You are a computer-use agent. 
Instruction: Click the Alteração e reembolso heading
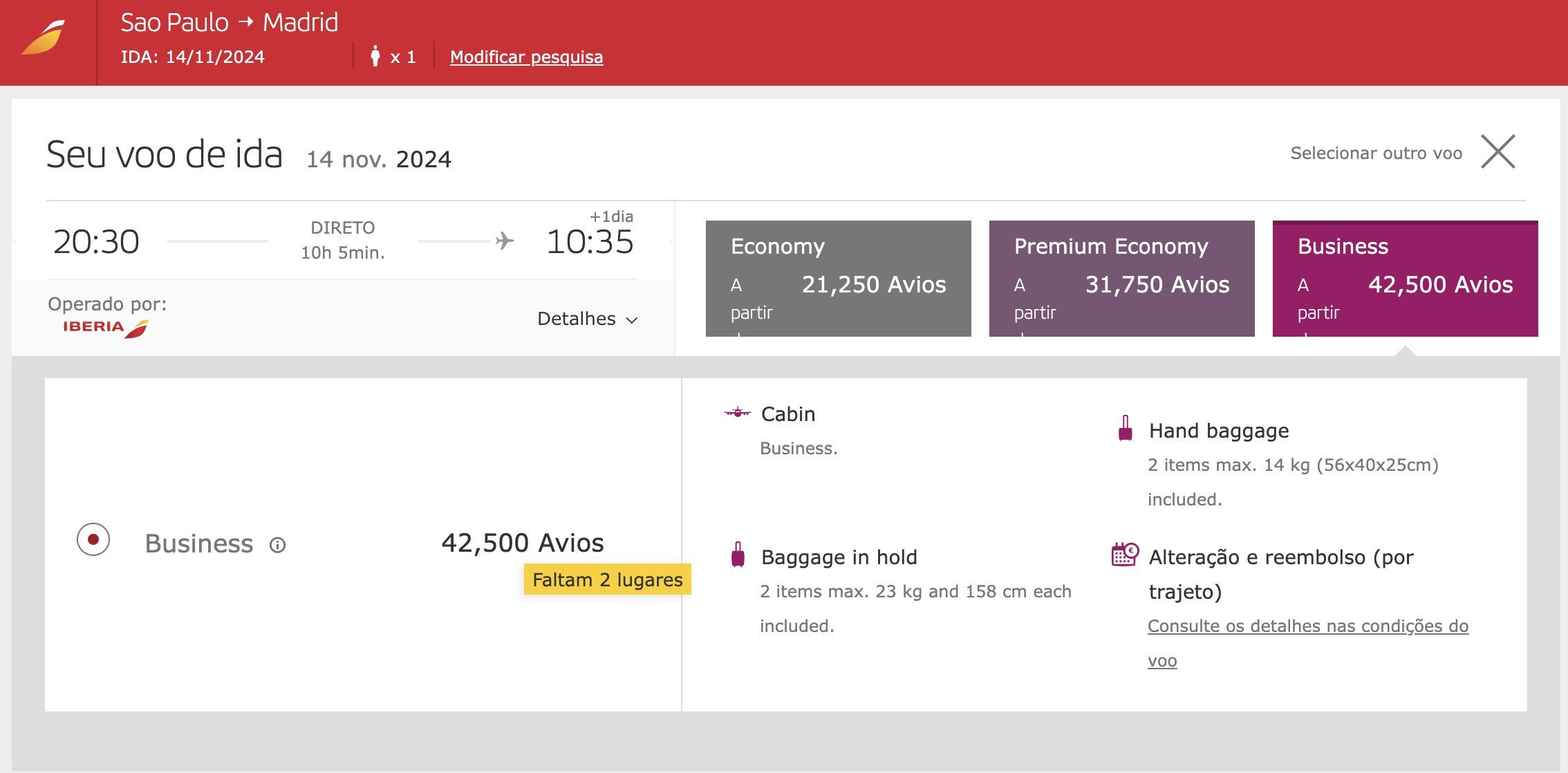point(1281,575)
